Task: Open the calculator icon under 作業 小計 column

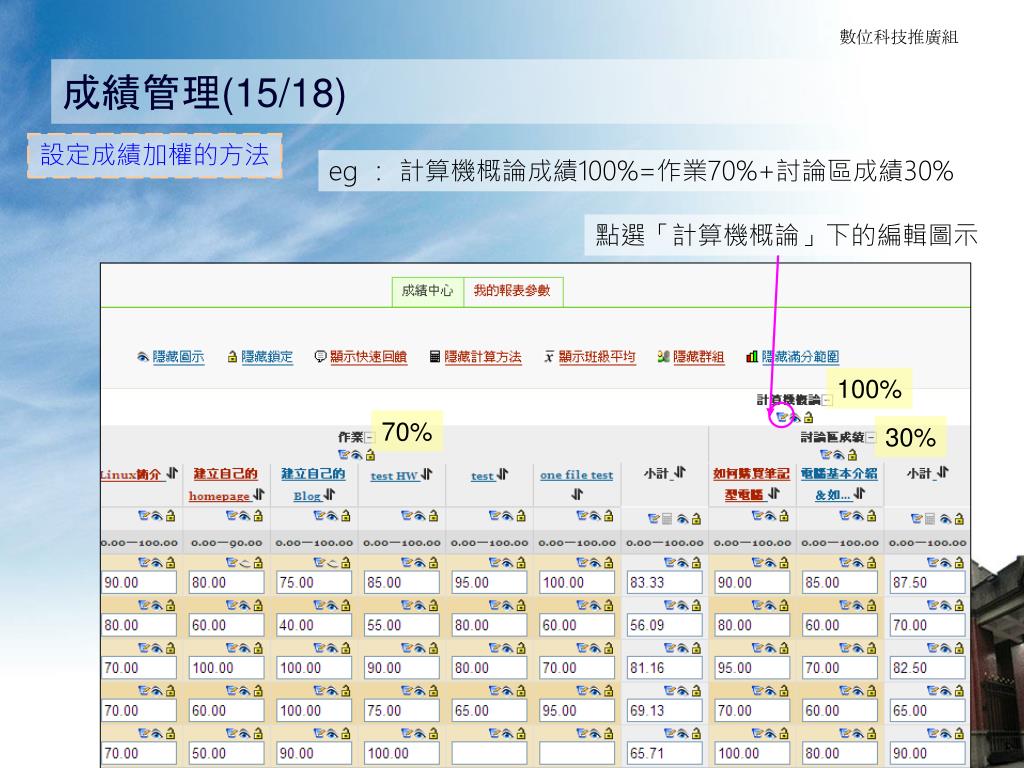Action: click(x=667, y=519)
